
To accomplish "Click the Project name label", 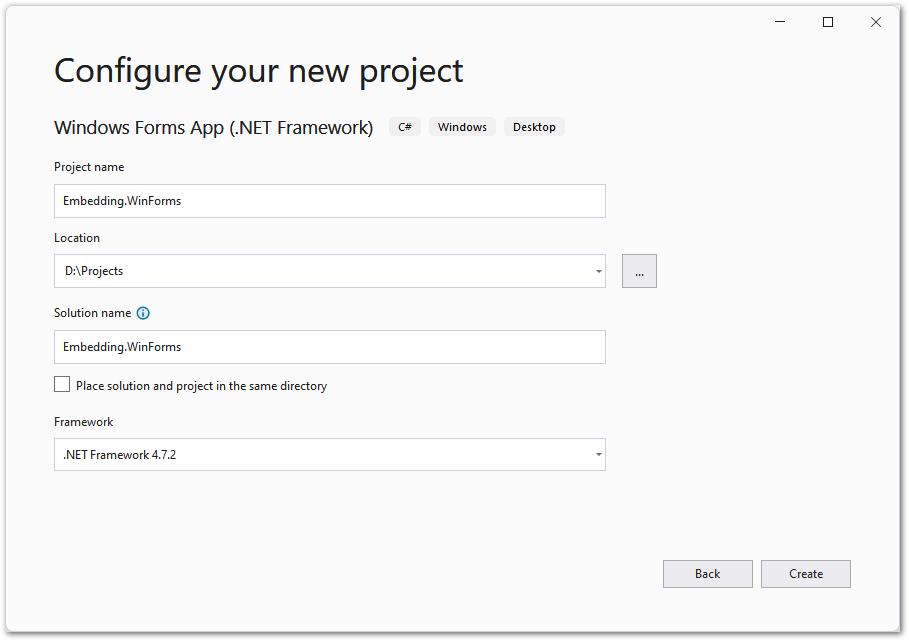I will (89, 167).
